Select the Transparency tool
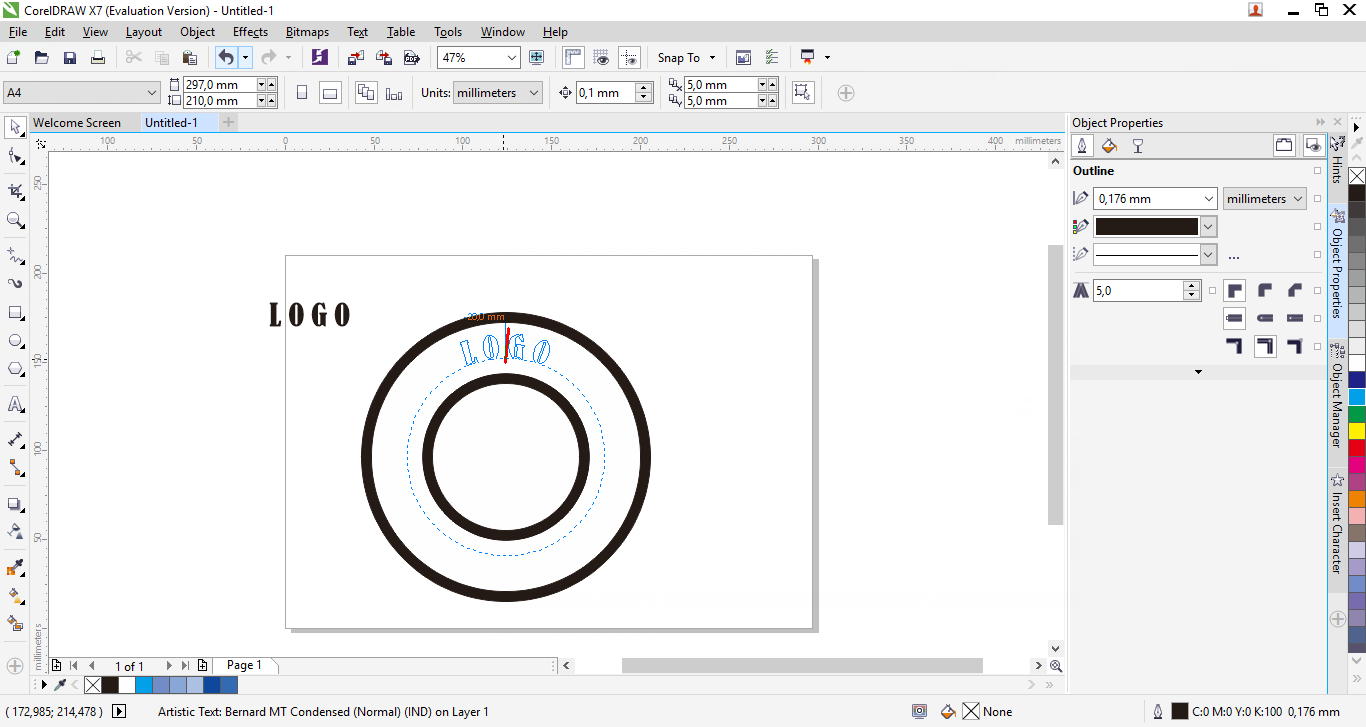Image resolution: width=1366 pixels, height=727 pixels. 15,531
